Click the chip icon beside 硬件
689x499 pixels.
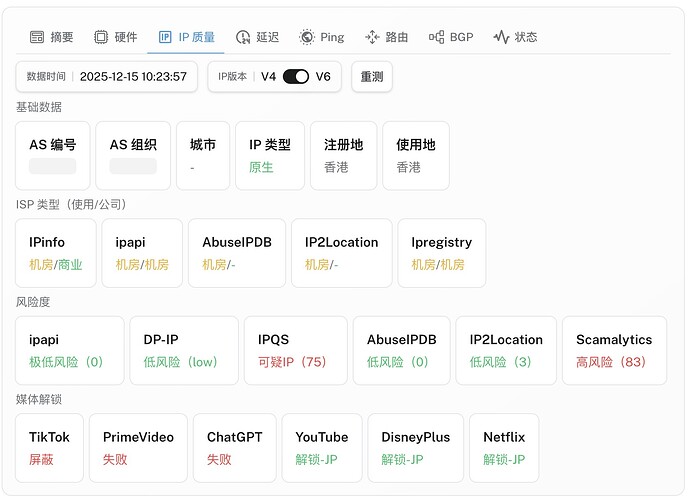tap(101, 37)
